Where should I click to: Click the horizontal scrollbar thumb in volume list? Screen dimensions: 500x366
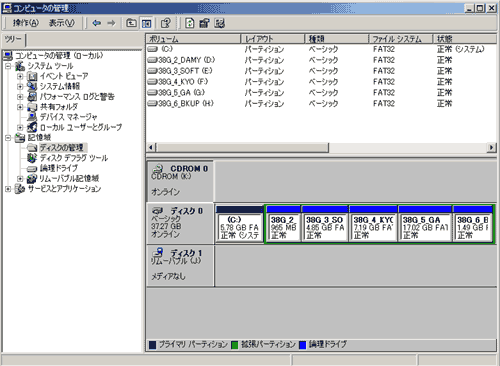[242, 147]
